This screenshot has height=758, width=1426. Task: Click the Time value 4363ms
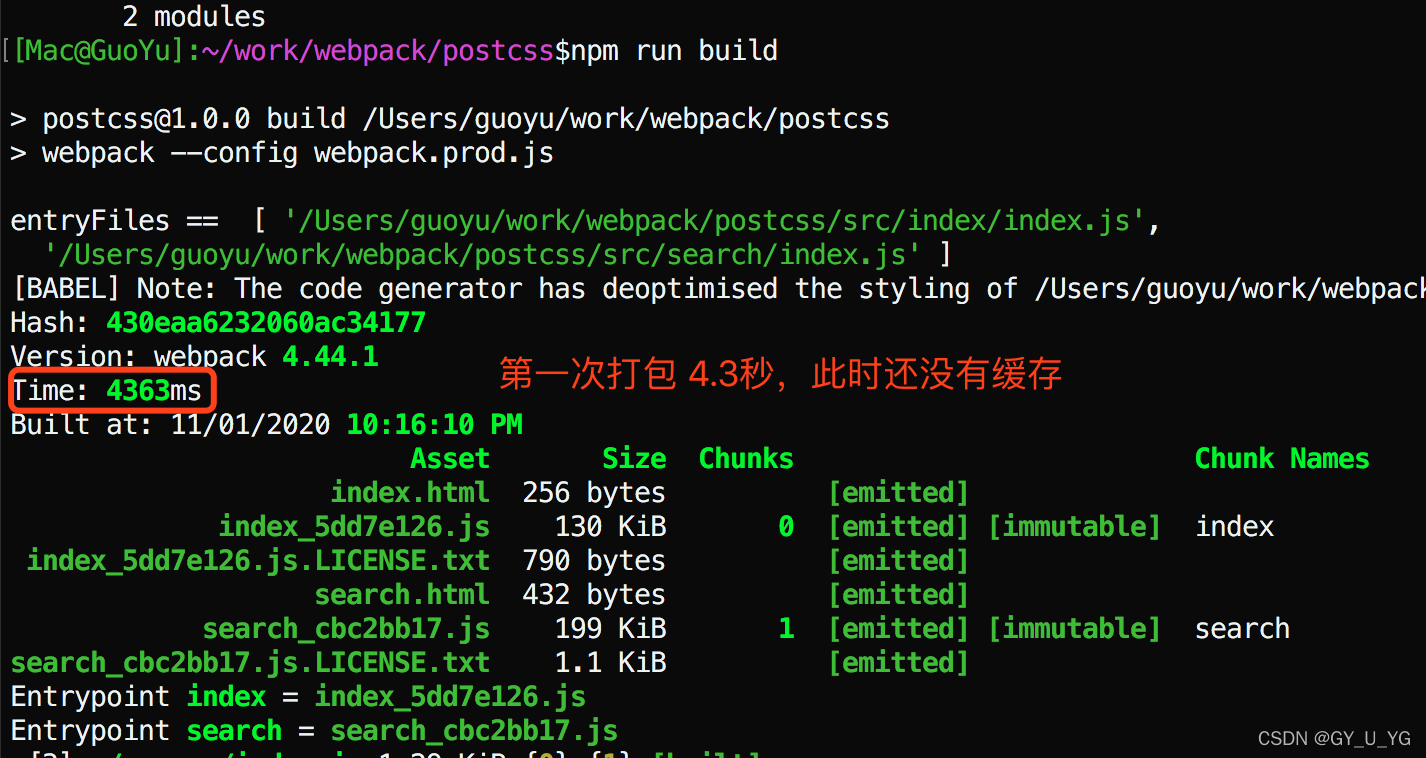[154, 391]
